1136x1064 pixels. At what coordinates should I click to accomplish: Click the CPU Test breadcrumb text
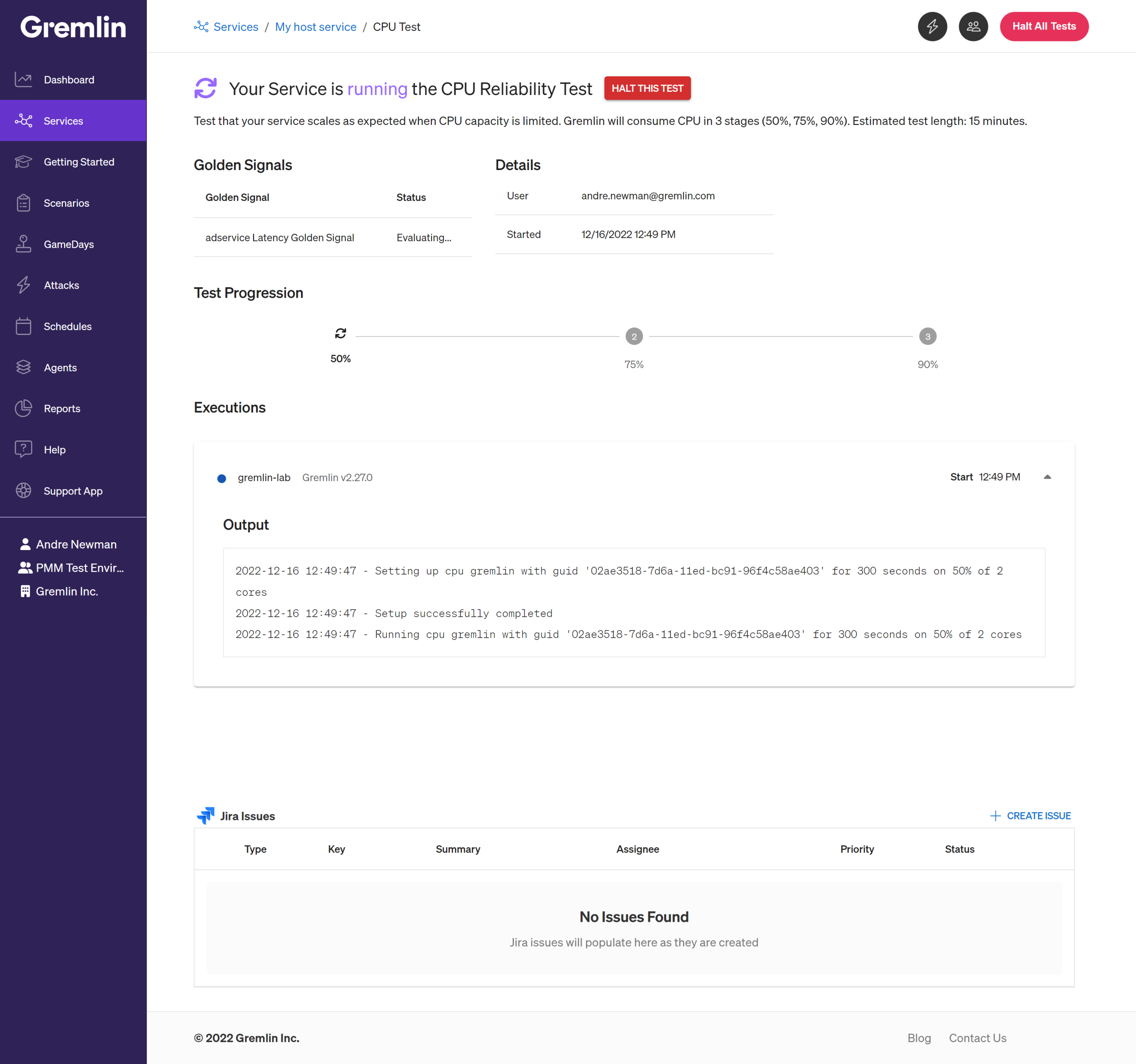coord(397,27)
